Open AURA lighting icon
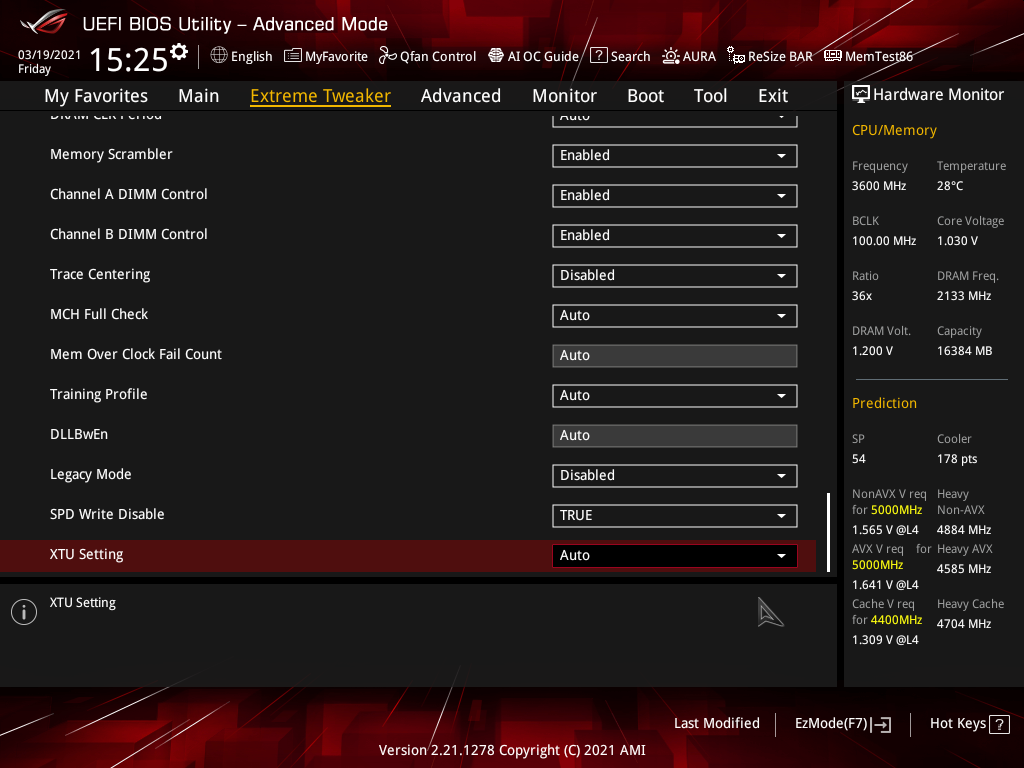Screen dimensions: 1024x768 [x=671, y=56]
